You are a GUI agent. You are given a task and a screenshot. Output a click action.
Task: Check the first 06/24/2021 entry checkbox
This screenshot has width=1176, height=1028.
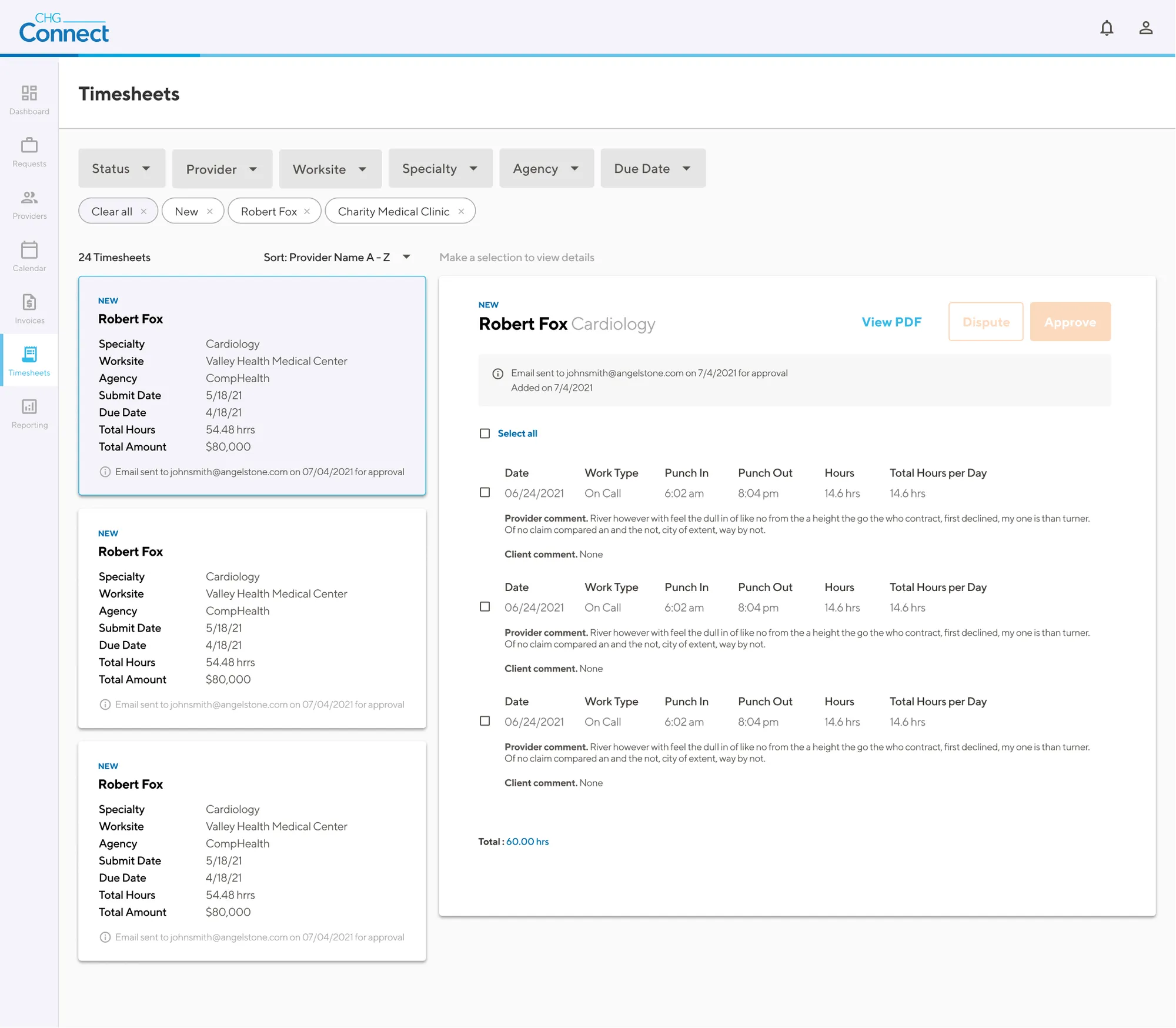pyautogui.click(x=485, y=493)
